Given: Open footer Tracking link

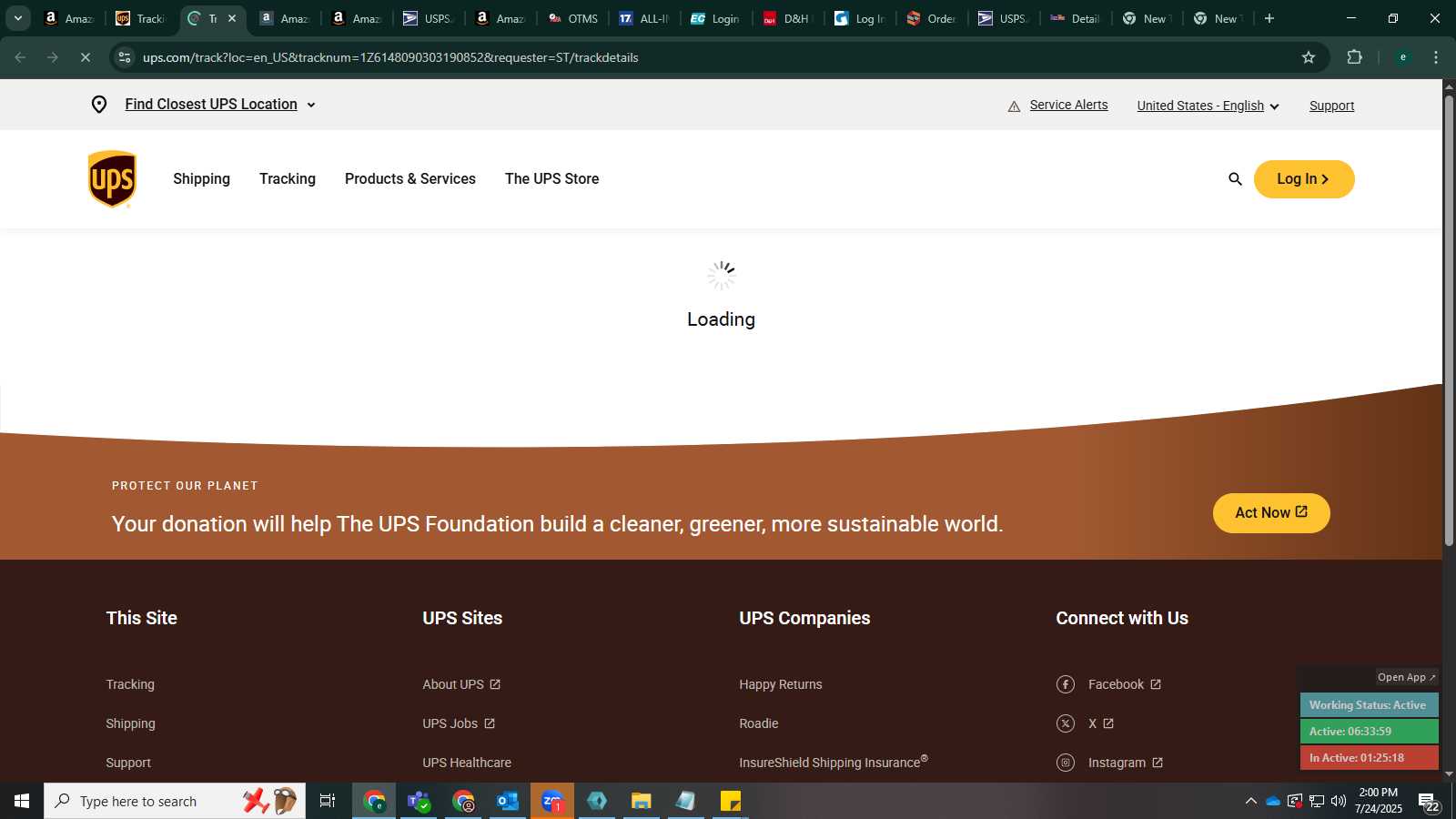Looking at the screenshot, I should point(130,684).
